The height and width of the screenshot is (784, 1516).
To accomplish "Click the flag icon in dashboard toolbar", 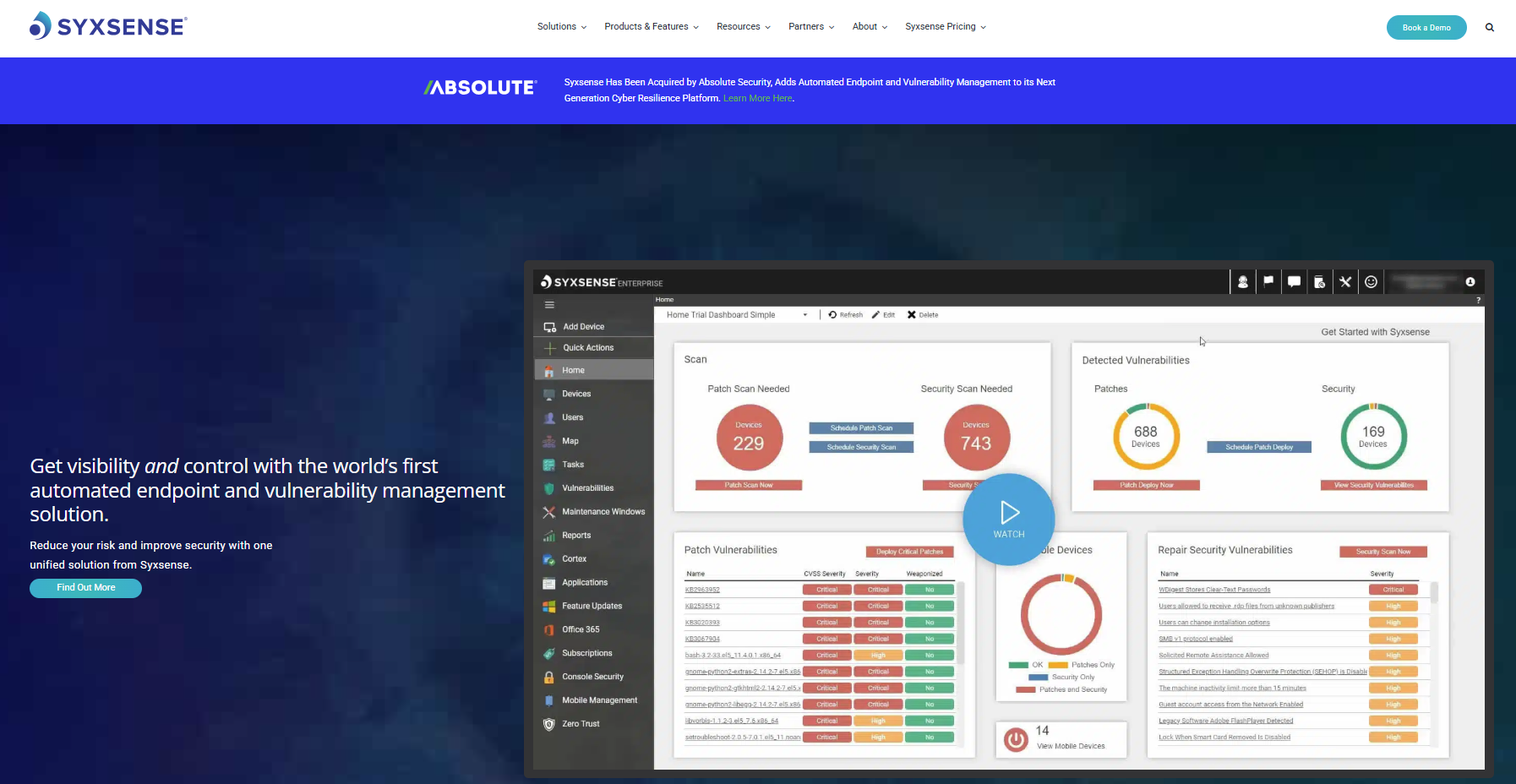I will click(1268, 282).
